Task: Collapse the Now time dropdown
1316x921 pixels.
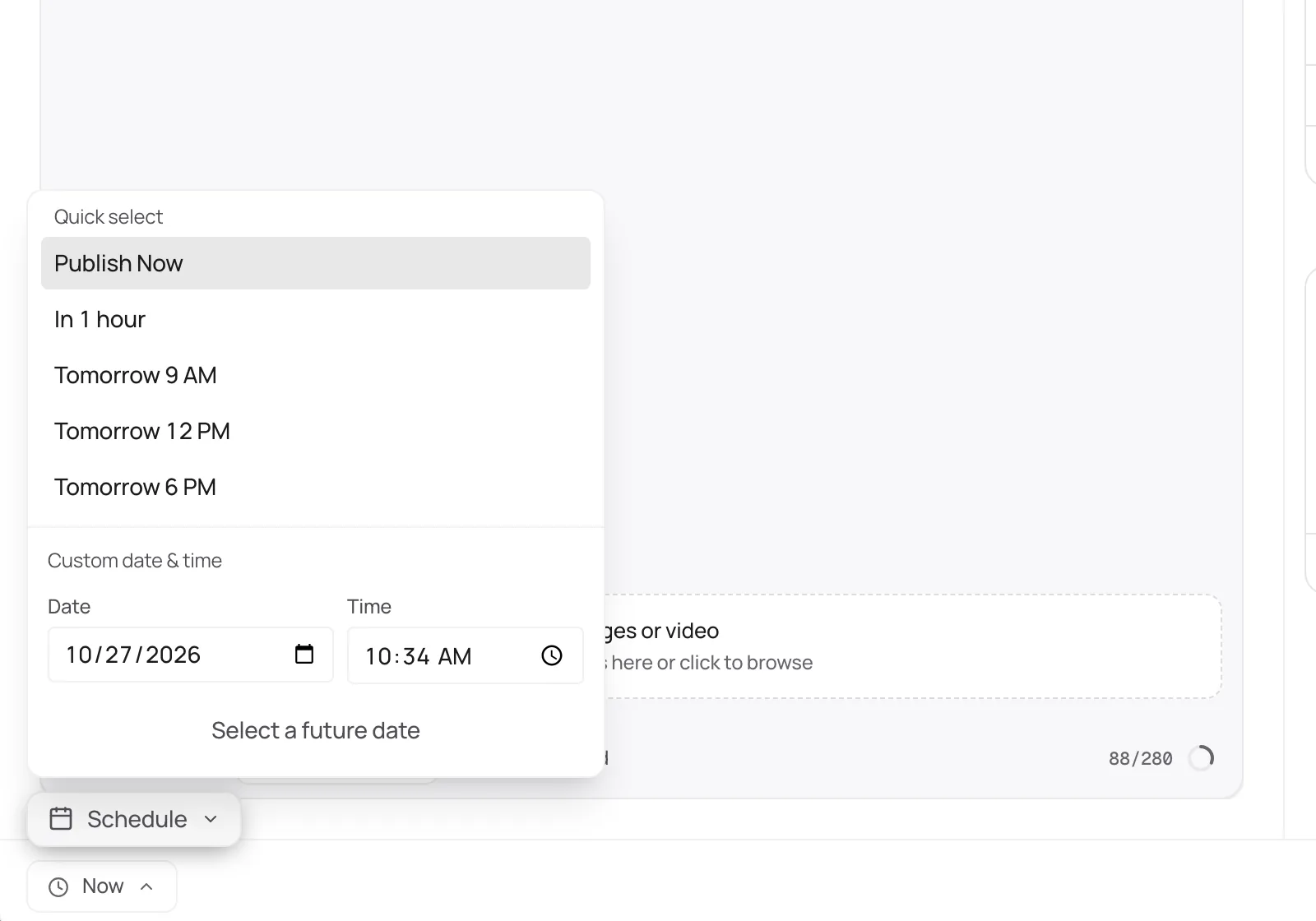Action: (102, 886)
